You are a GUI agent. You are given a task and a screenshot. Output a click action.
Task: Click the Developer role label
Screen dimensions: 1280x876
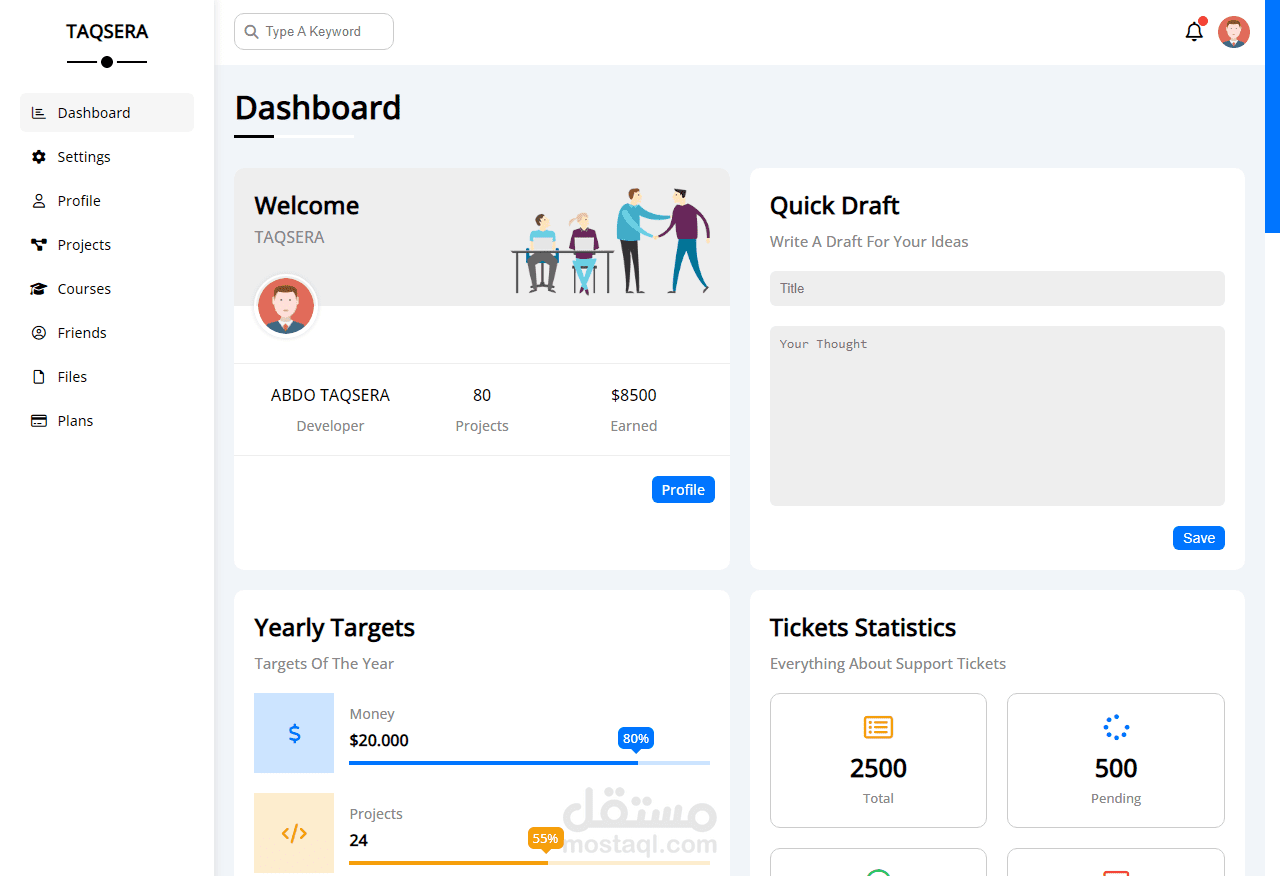[330, 426]
